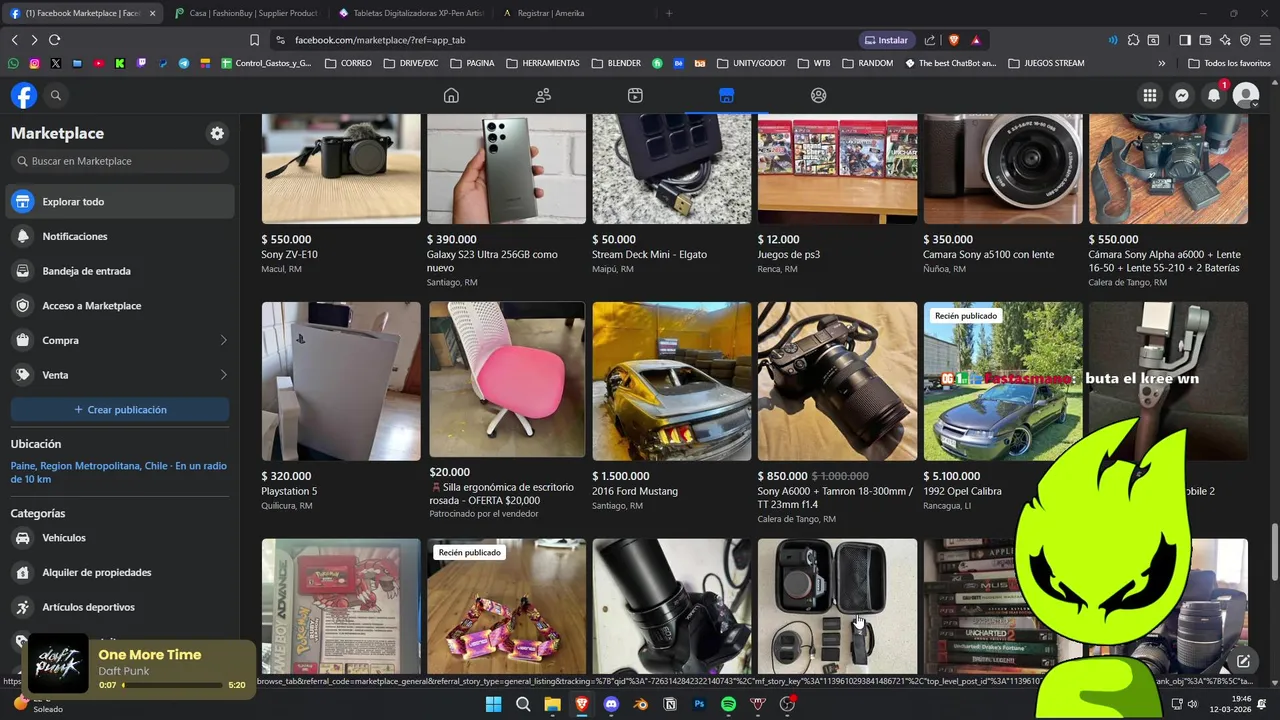This screenshot has height=720, width=1280.
Task: Select Artículos deportivos category
Action: 120,607
